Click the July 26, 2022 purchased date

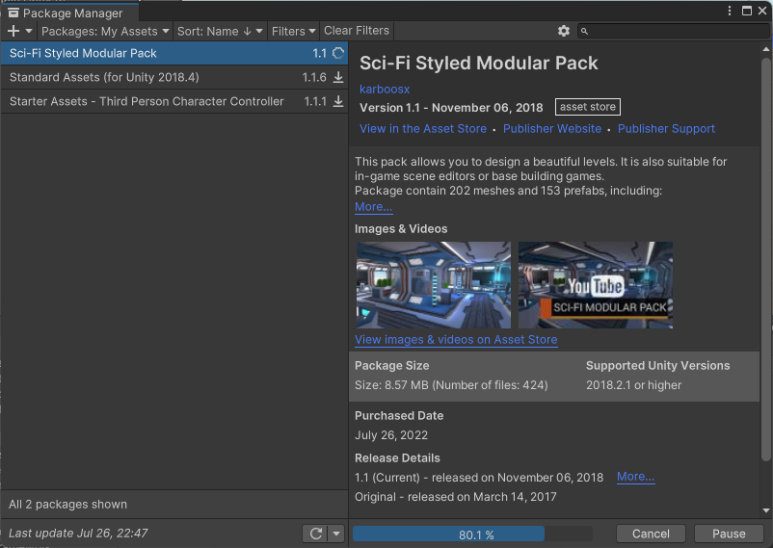click(x=391, y=435)
